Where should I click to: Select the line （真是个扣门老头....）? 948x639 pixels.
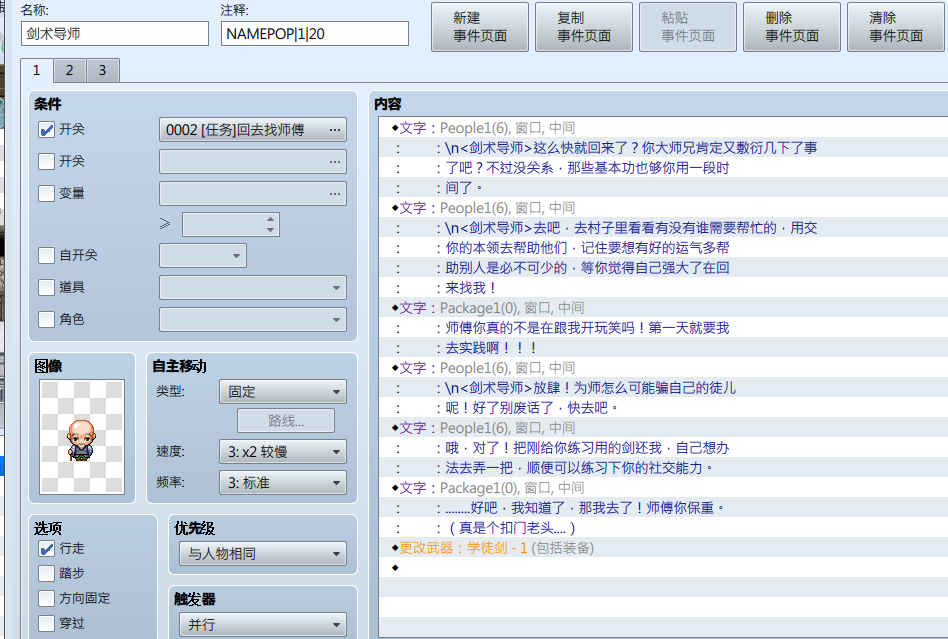click(x=663, y=528)
